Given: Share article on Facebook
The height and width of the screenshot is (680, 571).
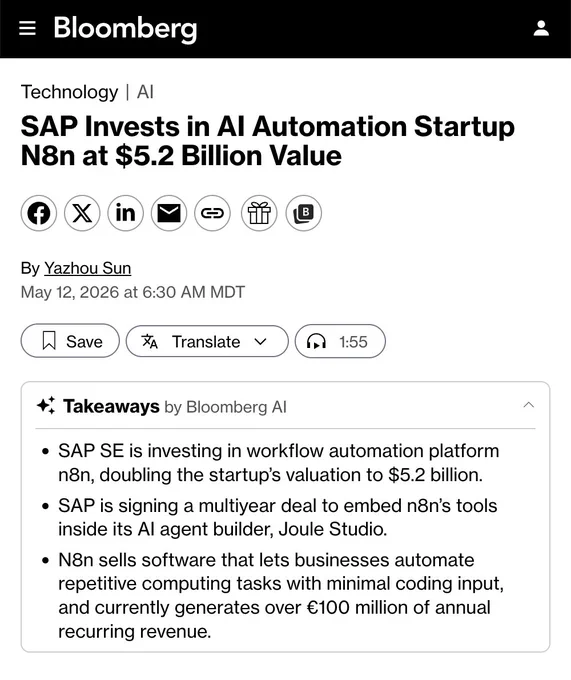Looking at the screenshot, I should click(x=39, y=213).
